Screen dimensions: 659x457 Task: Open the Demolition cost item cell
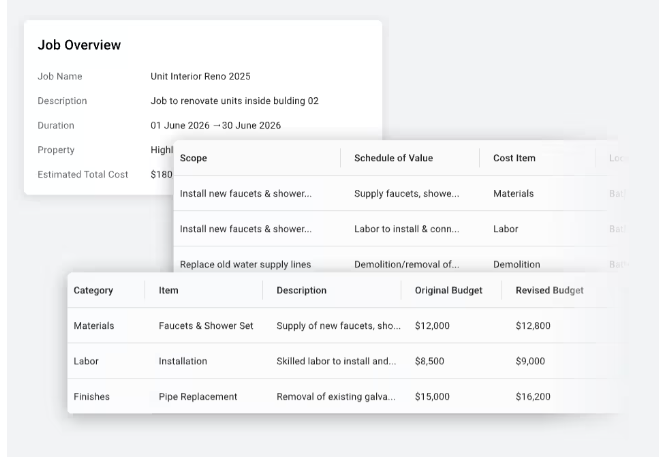click(x=516, y=265)
